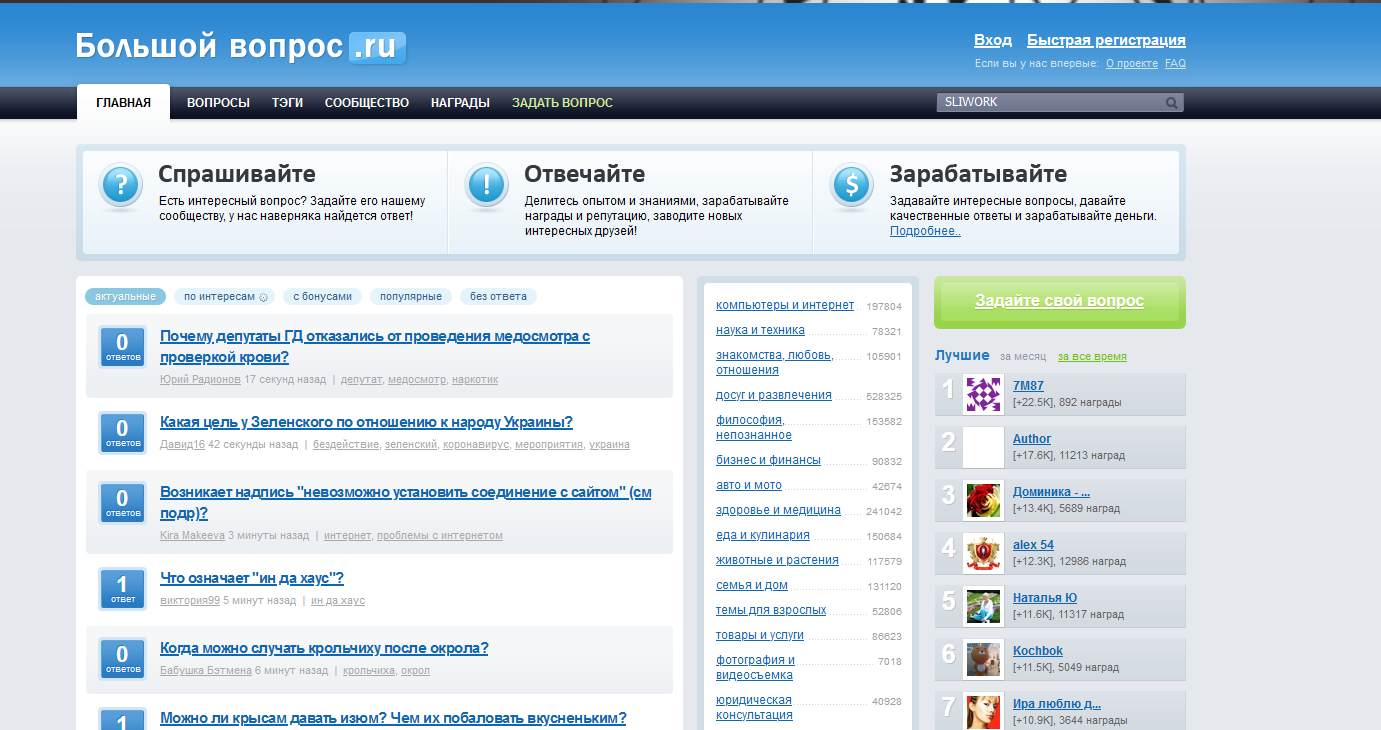
Task: Open Kochbok's avatar image
Action: click(984, 659)
